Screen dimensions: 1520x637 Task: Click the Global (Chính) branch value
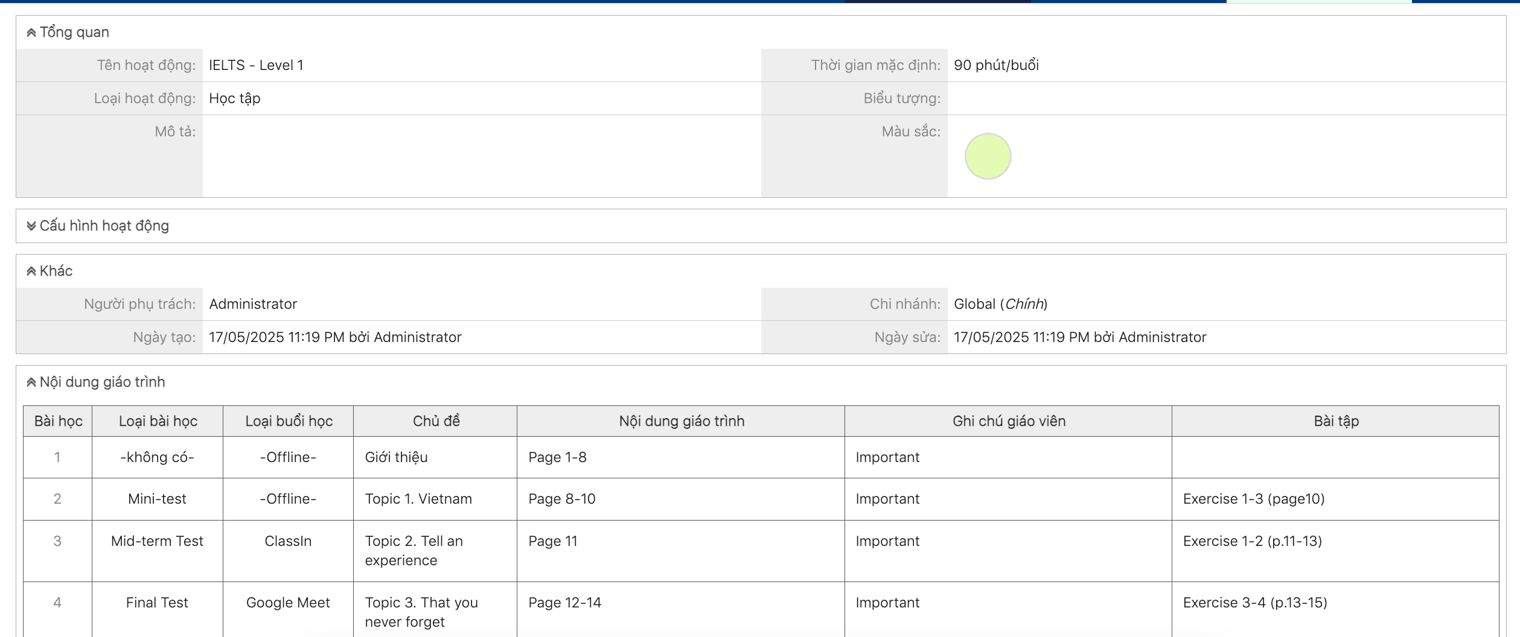(1000, 304)
